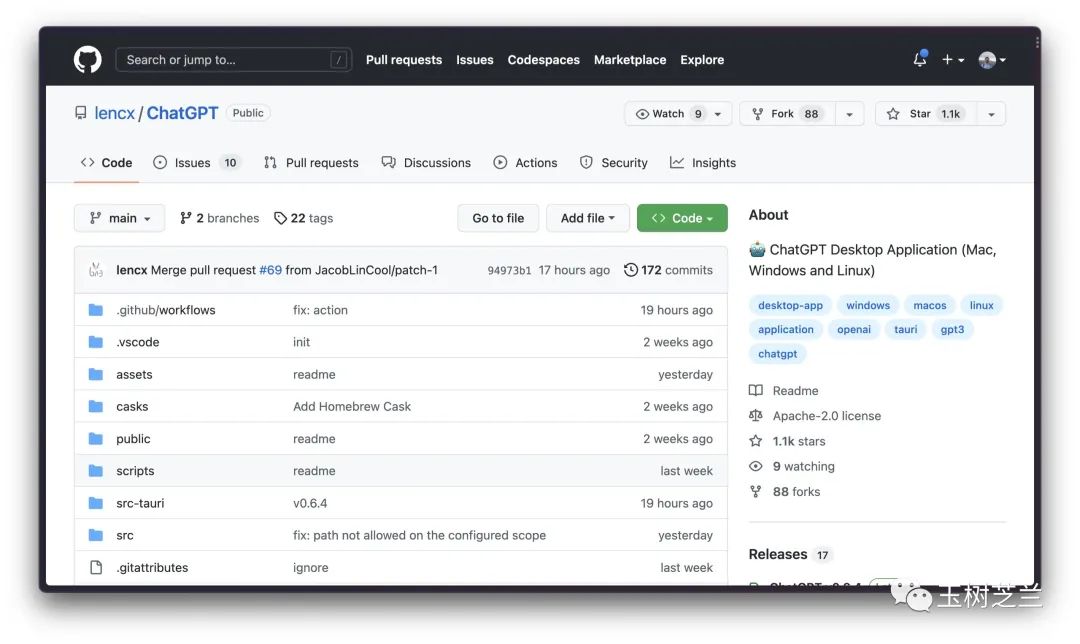Click the .github/workflows folder icon
1080x644 pixels.
96,310
